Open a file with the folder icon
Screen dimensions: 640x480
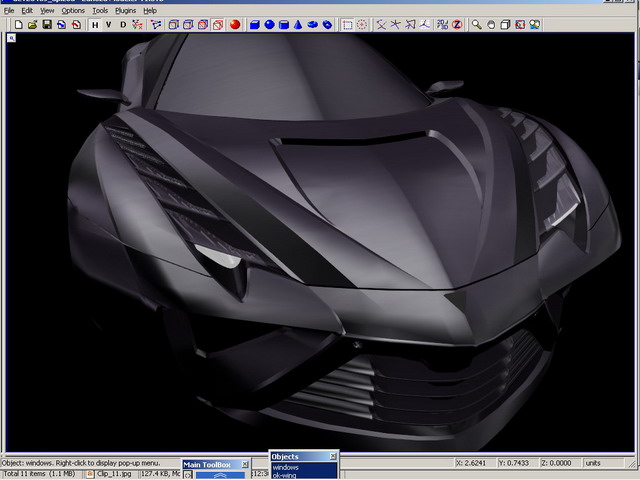(x=33, y=24)
